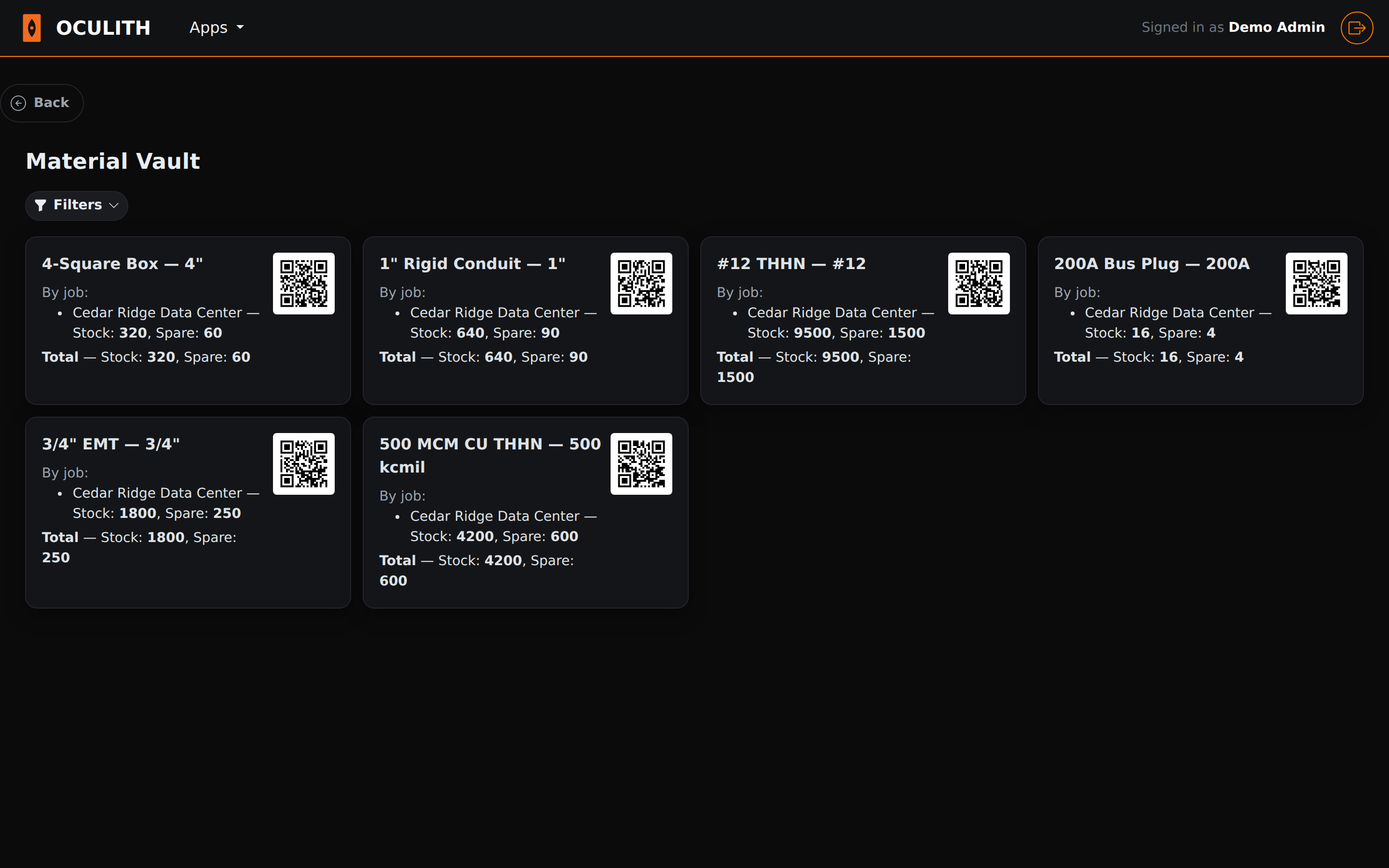Viewport: 1389px width, 868px height.
Task: Click the 4-Square Box — 4" title
Action: click(122, 263)
